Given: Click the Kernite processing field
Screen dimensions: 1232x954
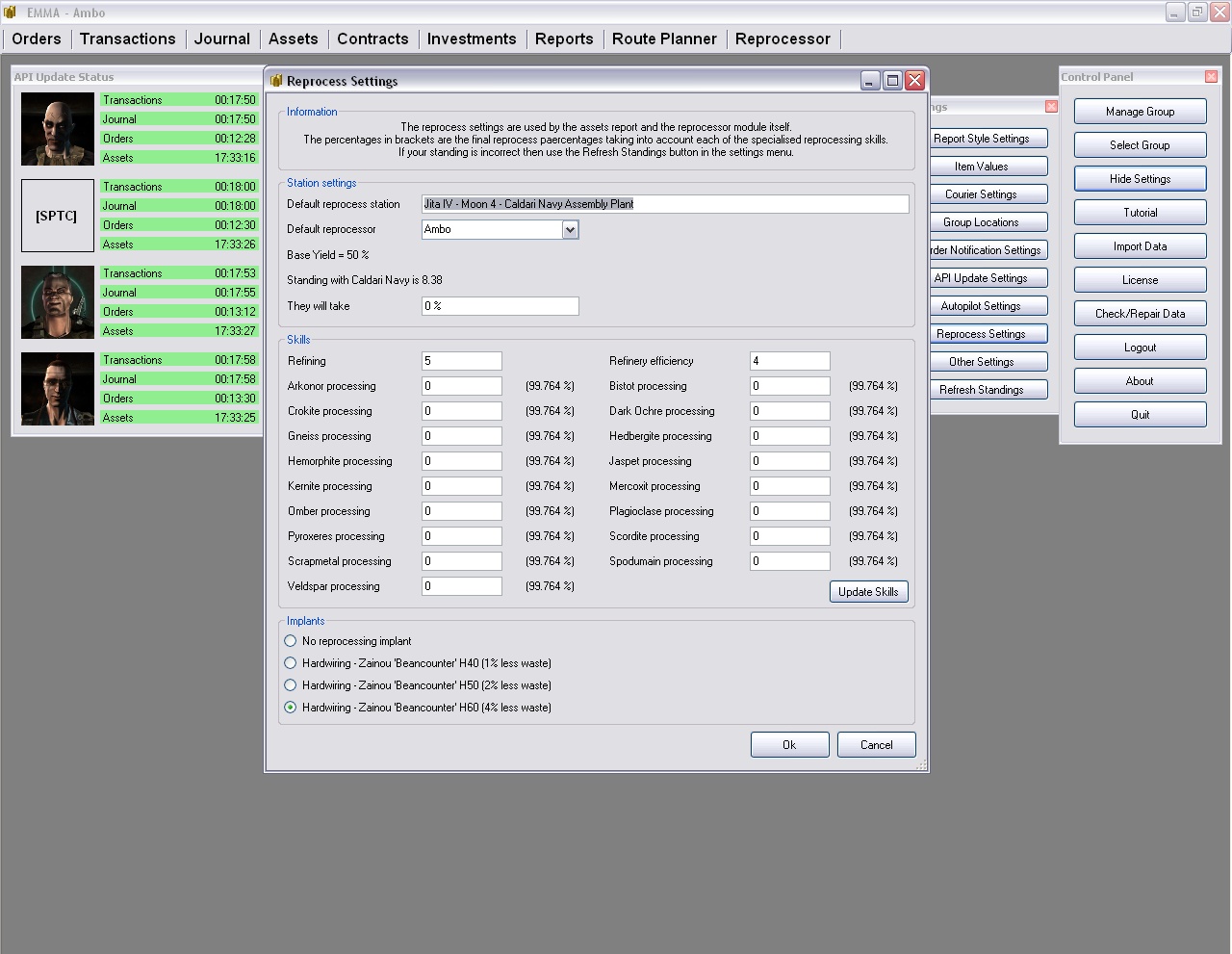Looking at the screenshot, I should point(462,486).
